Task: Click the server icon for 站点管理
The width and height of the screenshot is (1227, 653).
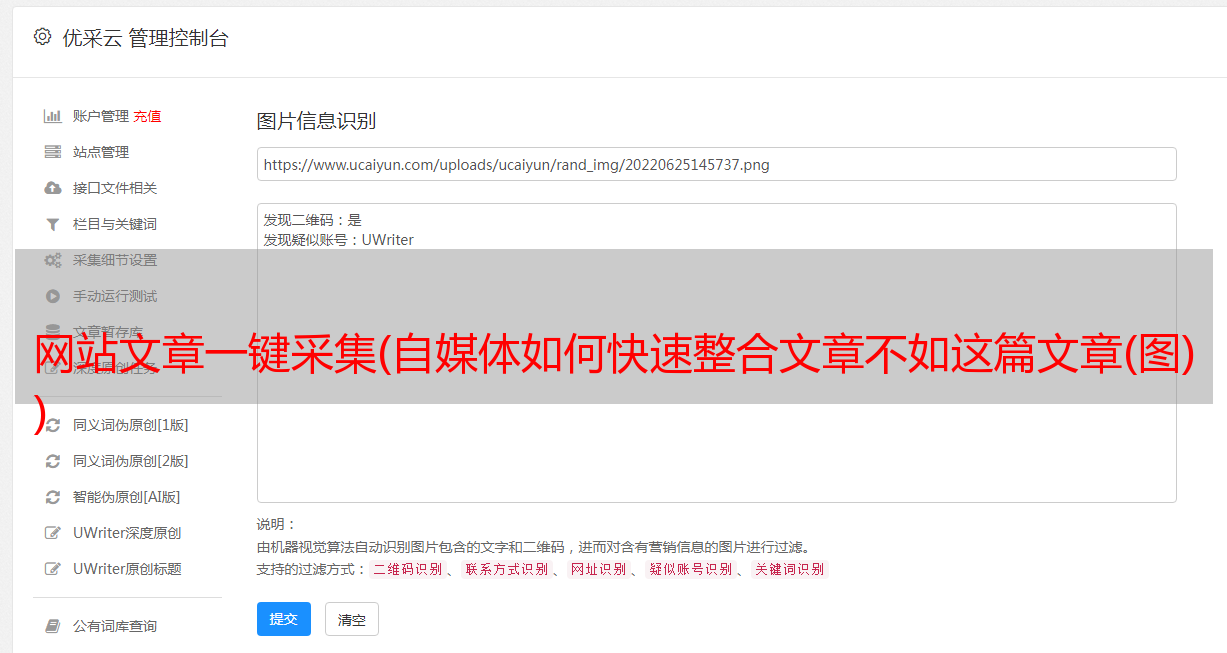Action: pos(53,152)
